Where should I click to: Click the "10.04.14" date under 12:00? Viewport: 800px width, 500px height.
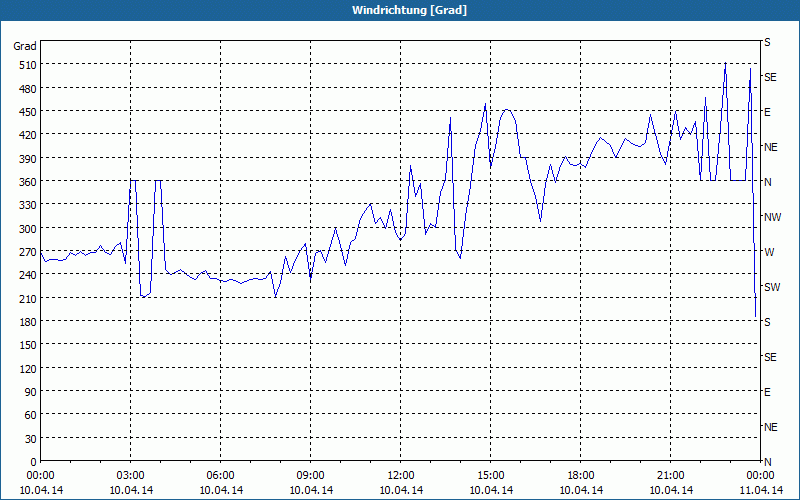point(401,490)
